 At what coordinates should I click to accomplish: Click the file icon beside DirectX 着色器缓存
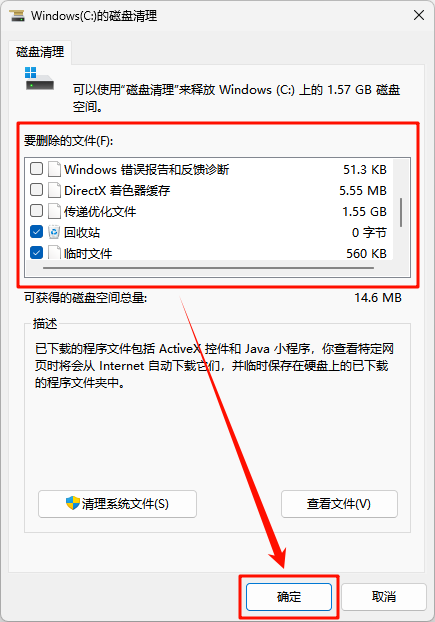click(54, 190)
